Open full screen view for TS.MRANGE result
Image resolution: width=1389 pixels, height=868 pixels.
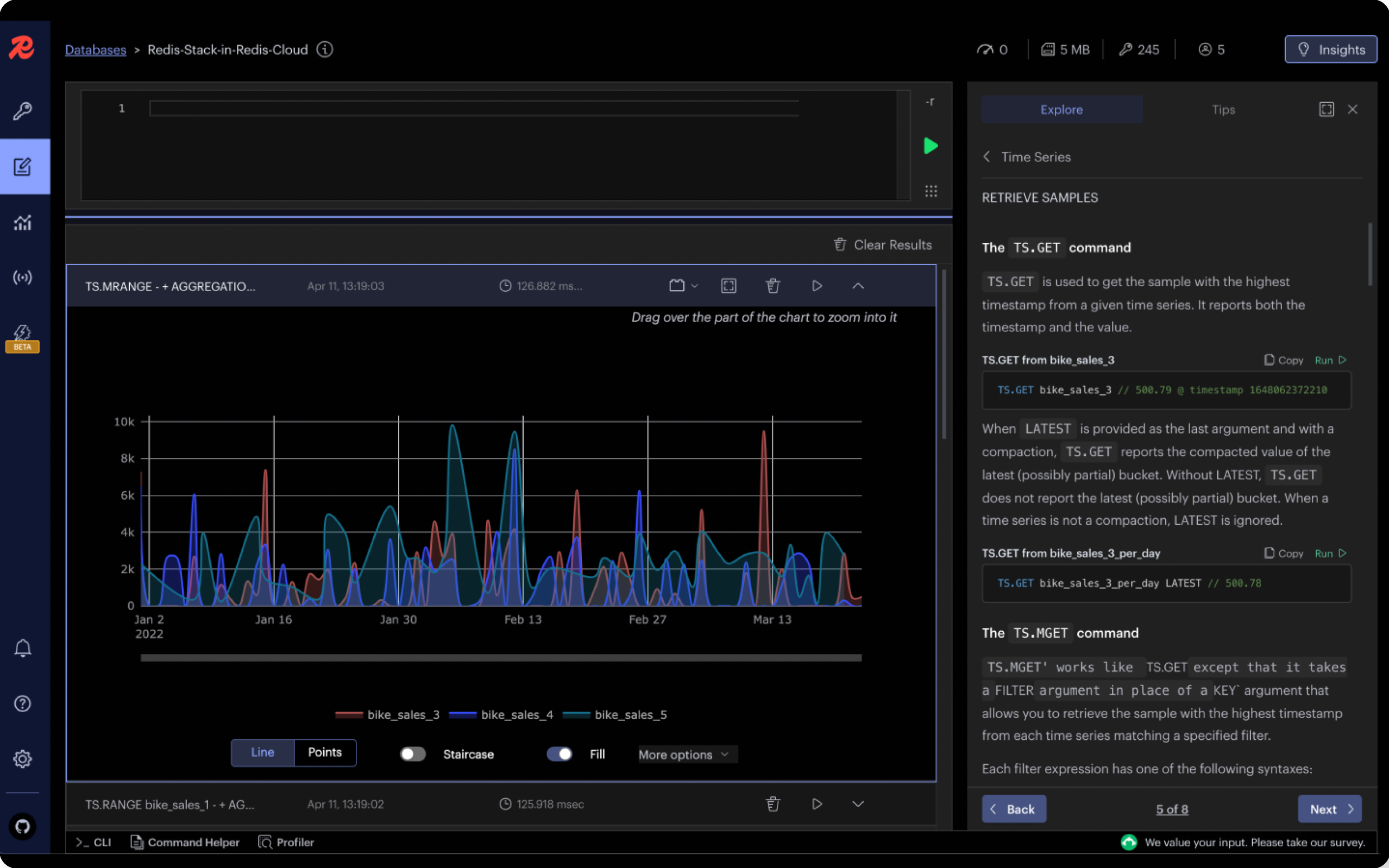(728, 286)
